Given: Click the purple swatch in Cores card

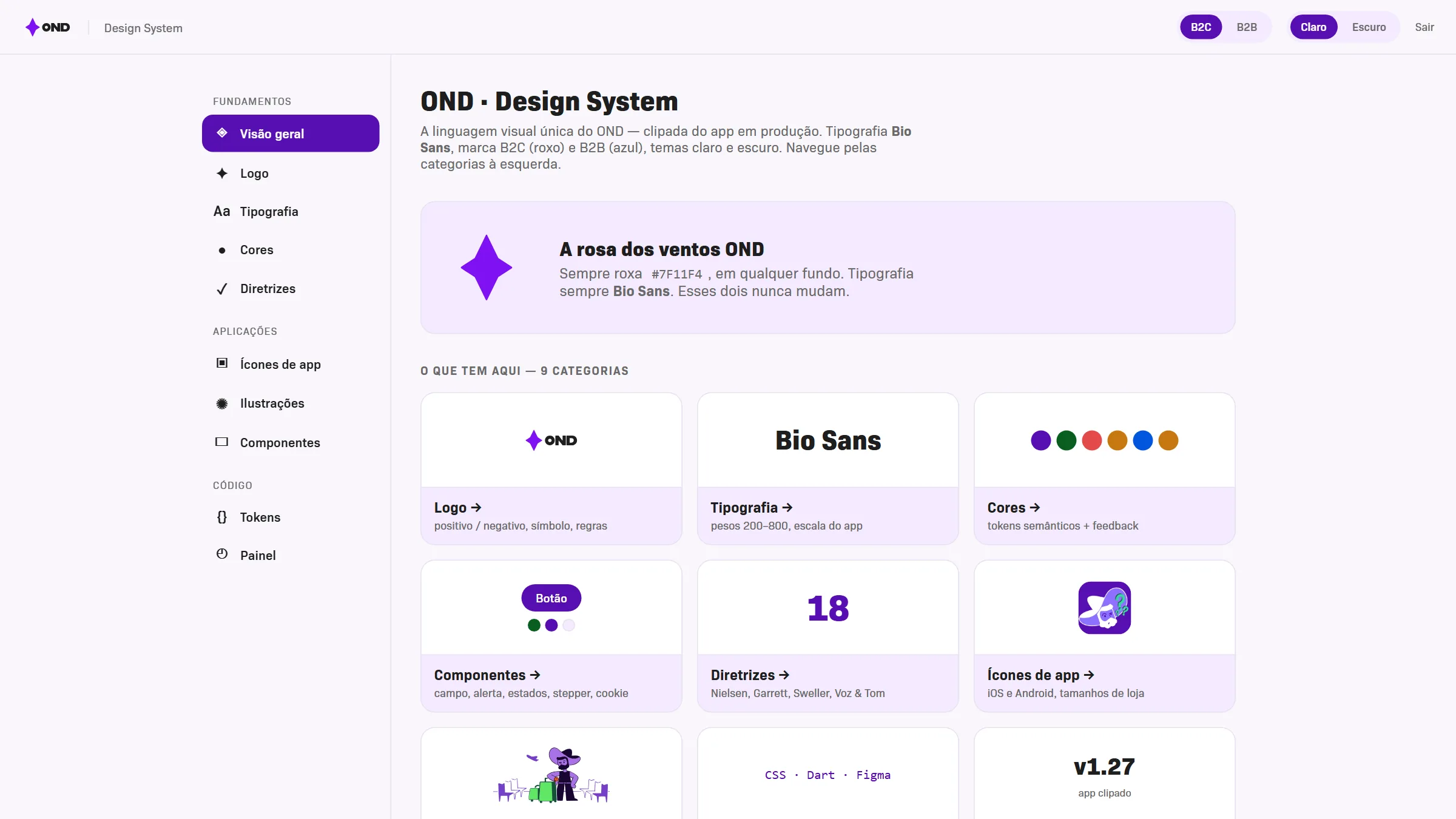Looking at the screenshot, I should [x=1041, y=440].
